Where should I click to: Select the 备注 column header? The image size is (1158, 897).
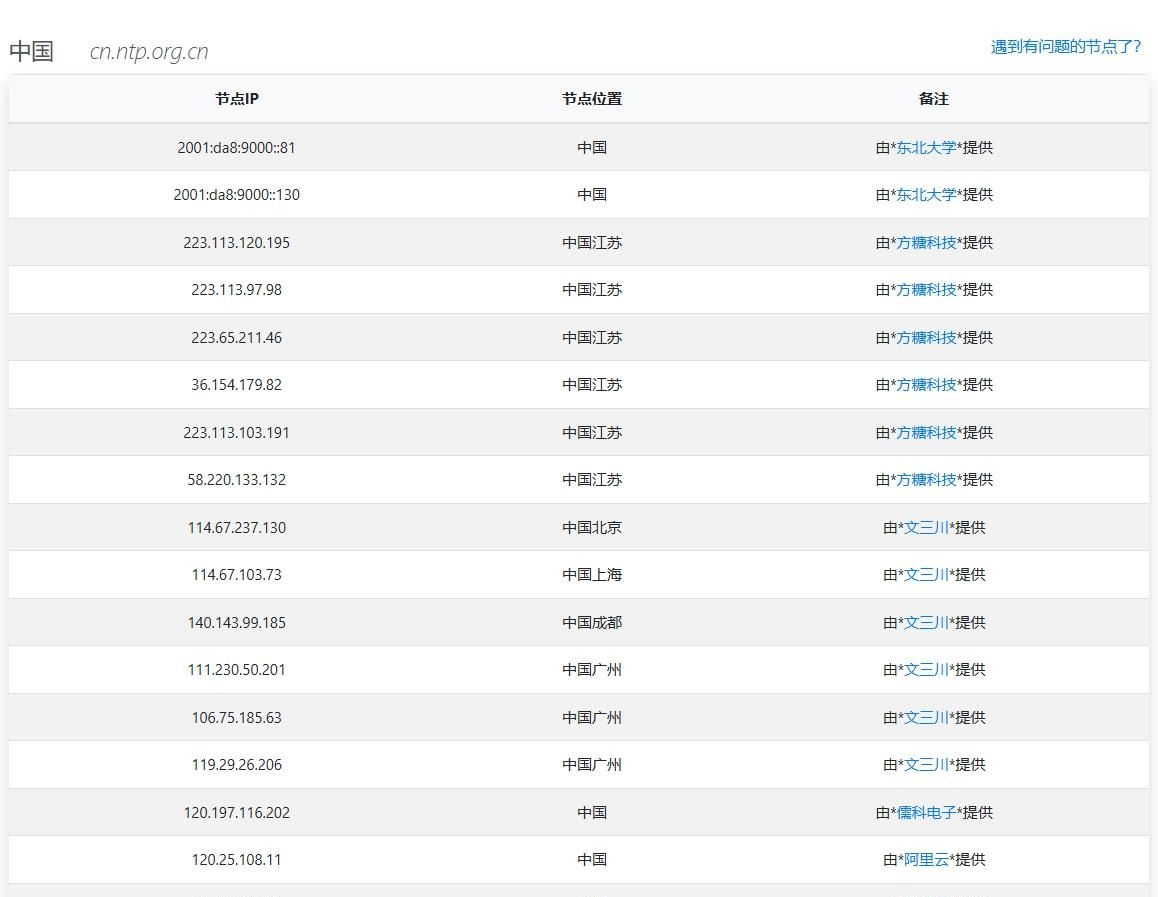click(932, 99)
